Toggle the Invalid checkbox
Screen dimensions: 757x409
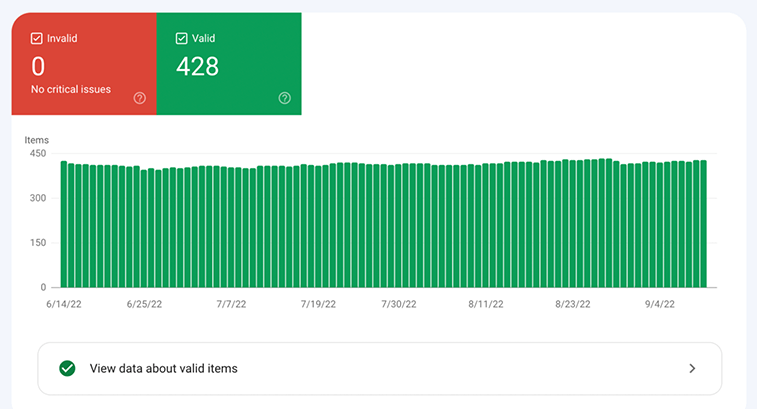coord(37,39)
